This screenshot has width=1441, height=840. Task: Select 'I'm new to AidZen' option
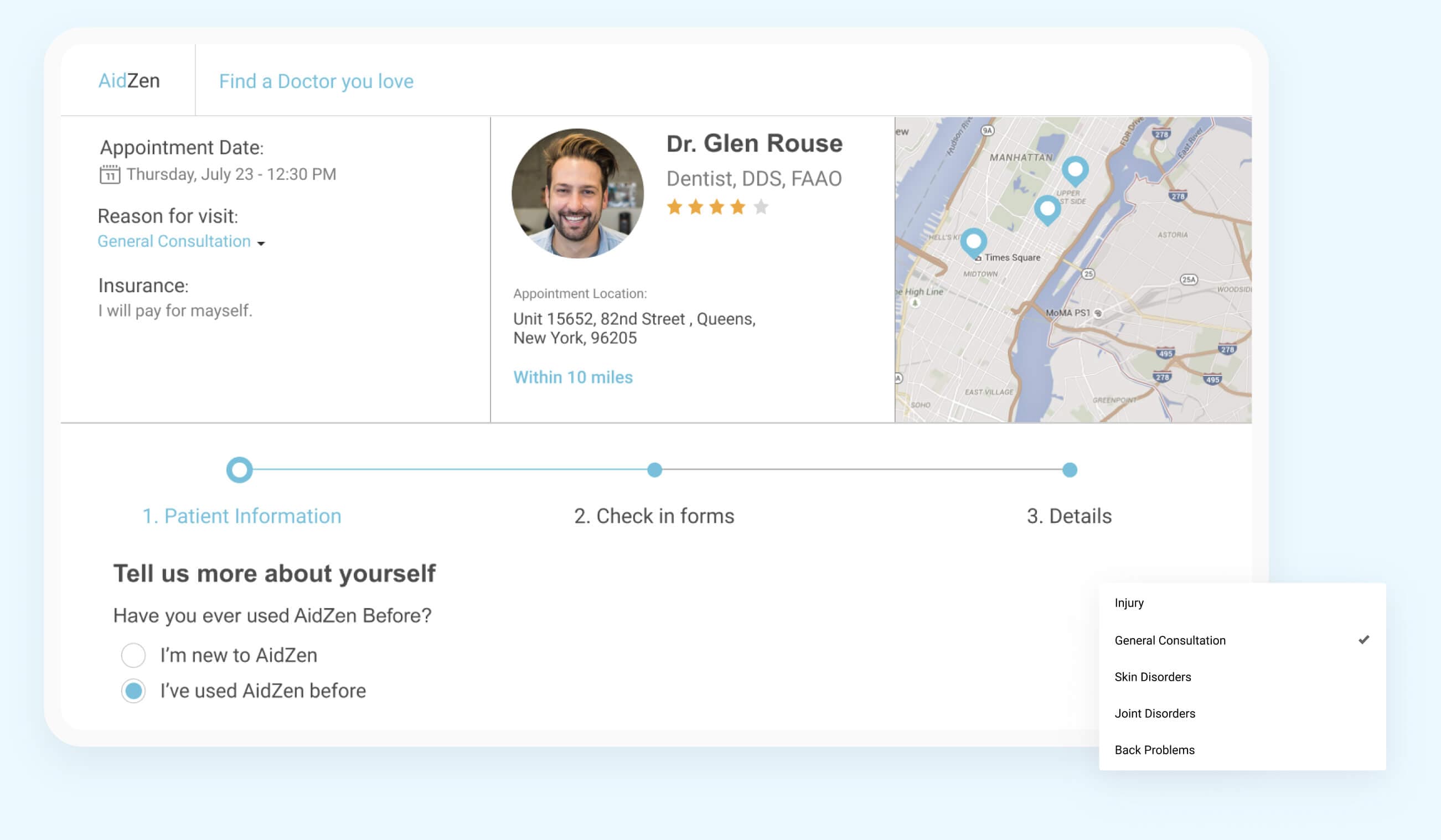click(x=133, y=655)
